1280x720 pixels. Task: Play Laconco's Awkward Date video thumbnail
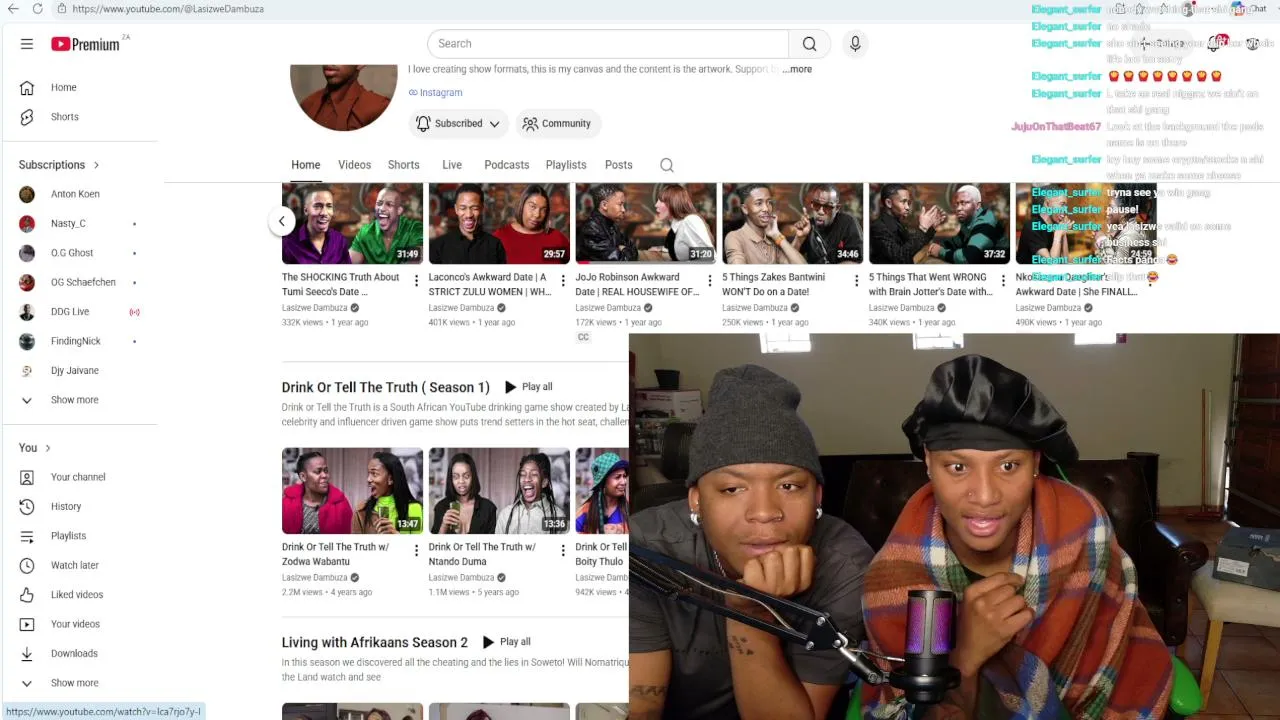coord(499,223)
